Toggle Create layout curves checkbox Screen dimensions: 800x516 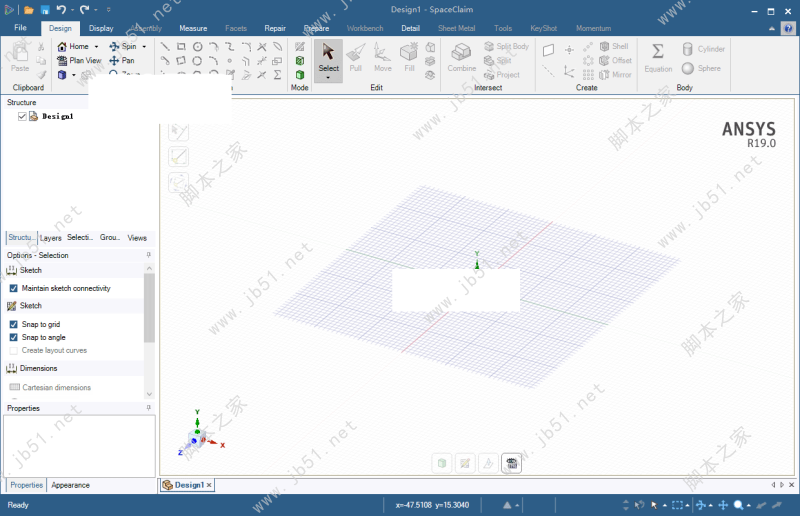point(14,351)
